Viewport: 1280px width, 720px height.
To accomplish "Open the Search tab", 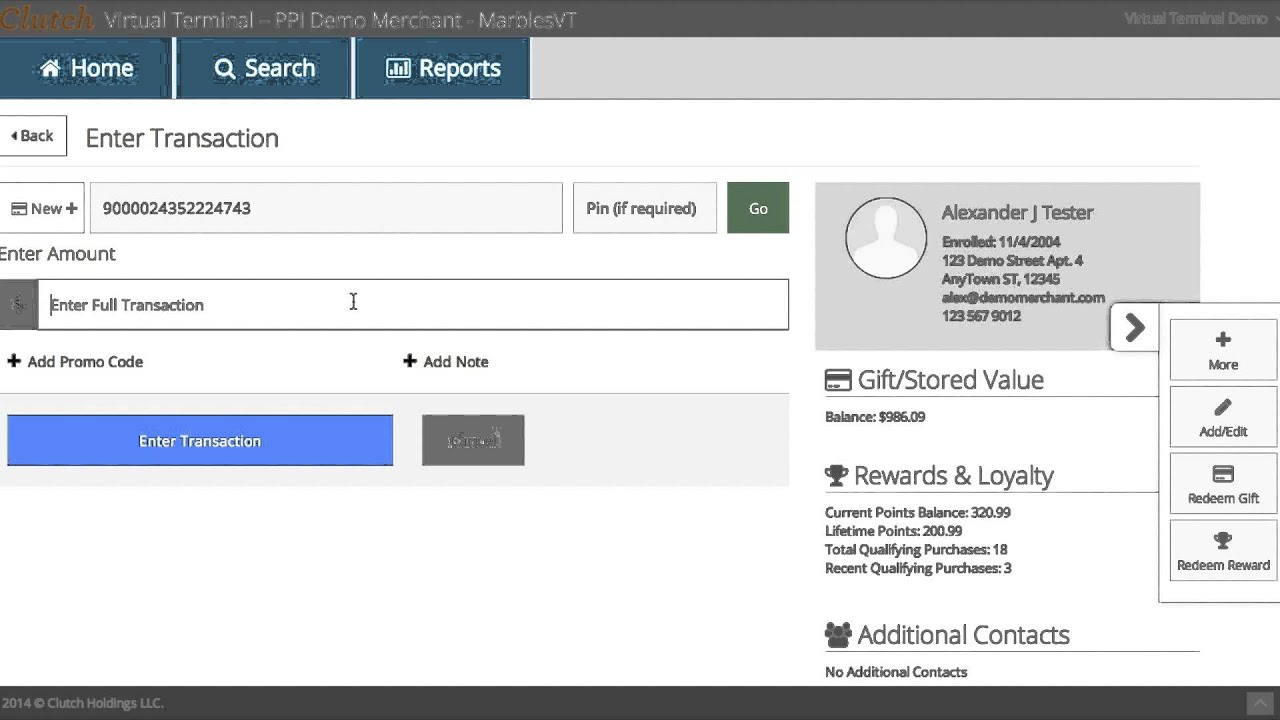I will [265, 68].
